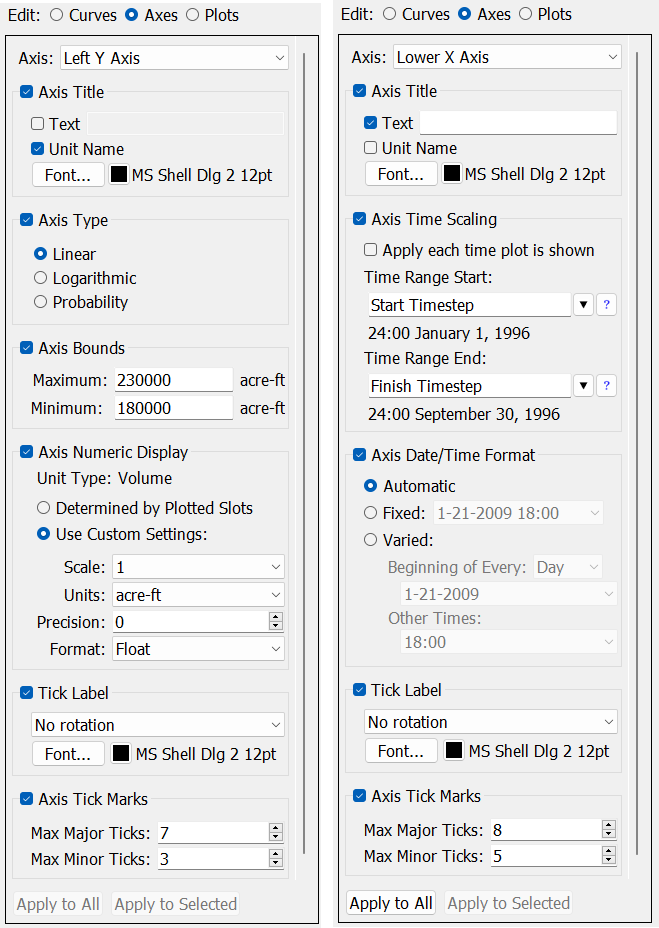Choose the Varied date/time format option
The height and width of the screenshot is (928, 659).
click(x=371, y=540)
